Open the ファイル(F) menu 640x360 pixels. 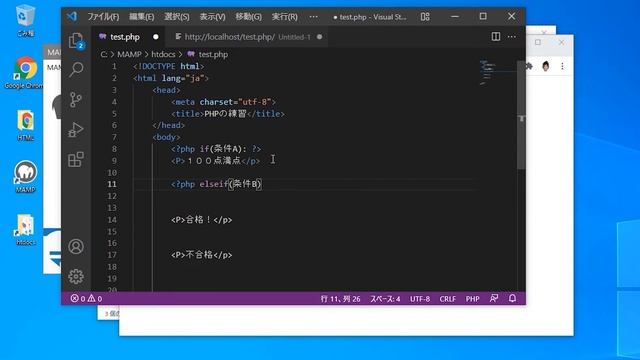coord(103,17)
